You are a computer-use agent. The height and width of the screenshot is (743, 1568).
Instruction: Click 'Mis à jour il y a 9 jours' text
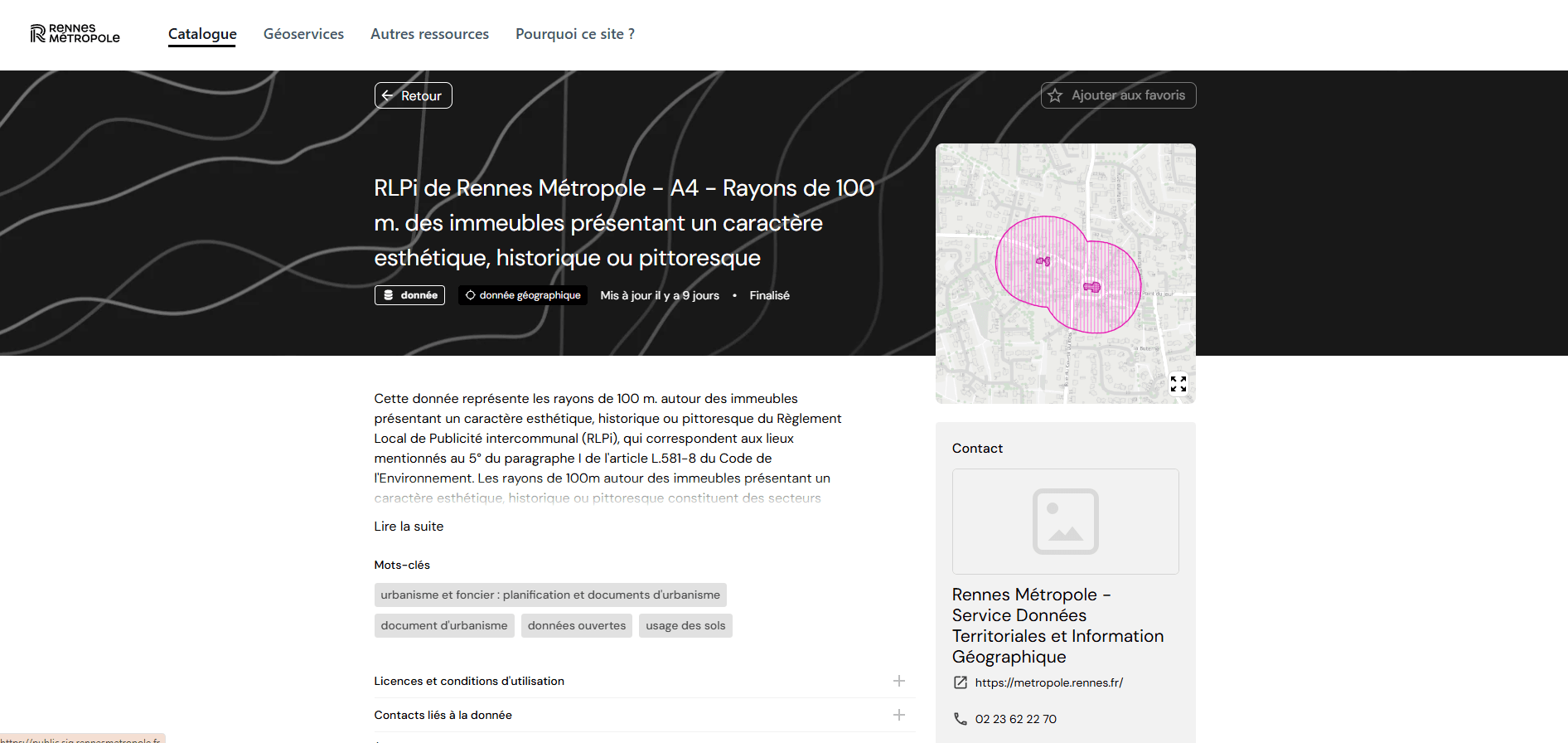pyautogui.click(x=660, y=295)
